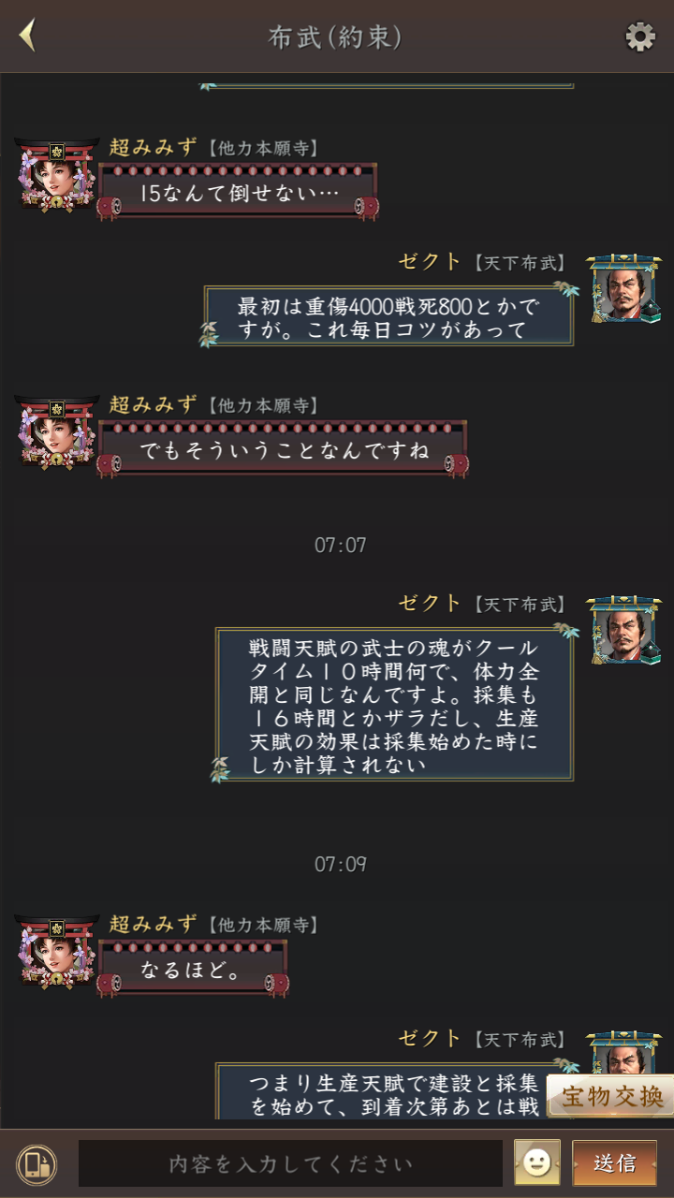This screenshot has width=674, height=1198.
Task: Click the 超みみず username above 'なるほど。'
Action: pyautogui.click(x=153, y=923)
